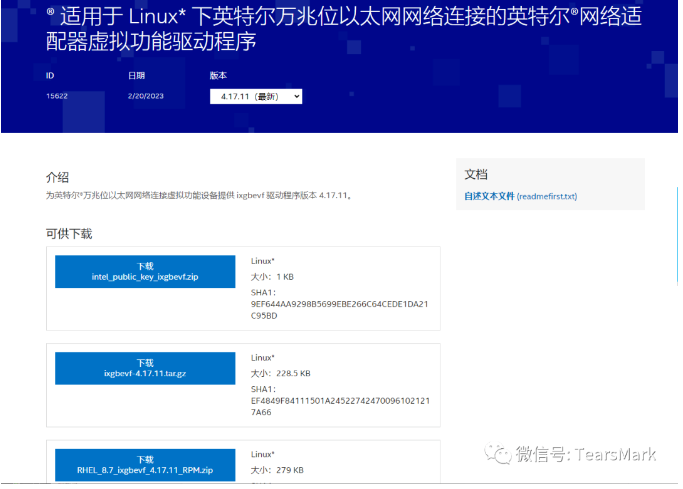Click the 文档 panel heading
The image size is (683, 489).
(476, 175)
